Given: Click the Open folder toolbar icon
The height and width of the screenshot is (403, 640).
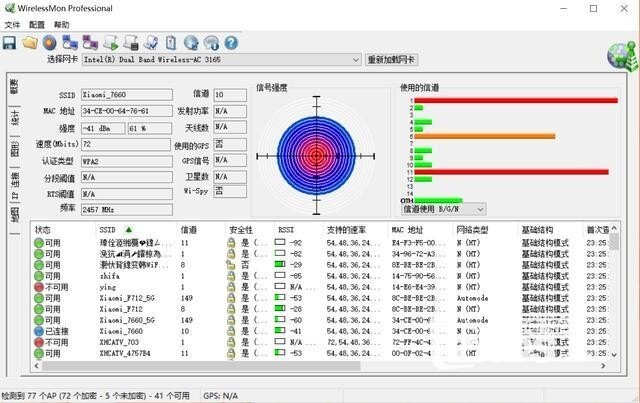Looking at the screenshot, I should (x=30, y=43).
